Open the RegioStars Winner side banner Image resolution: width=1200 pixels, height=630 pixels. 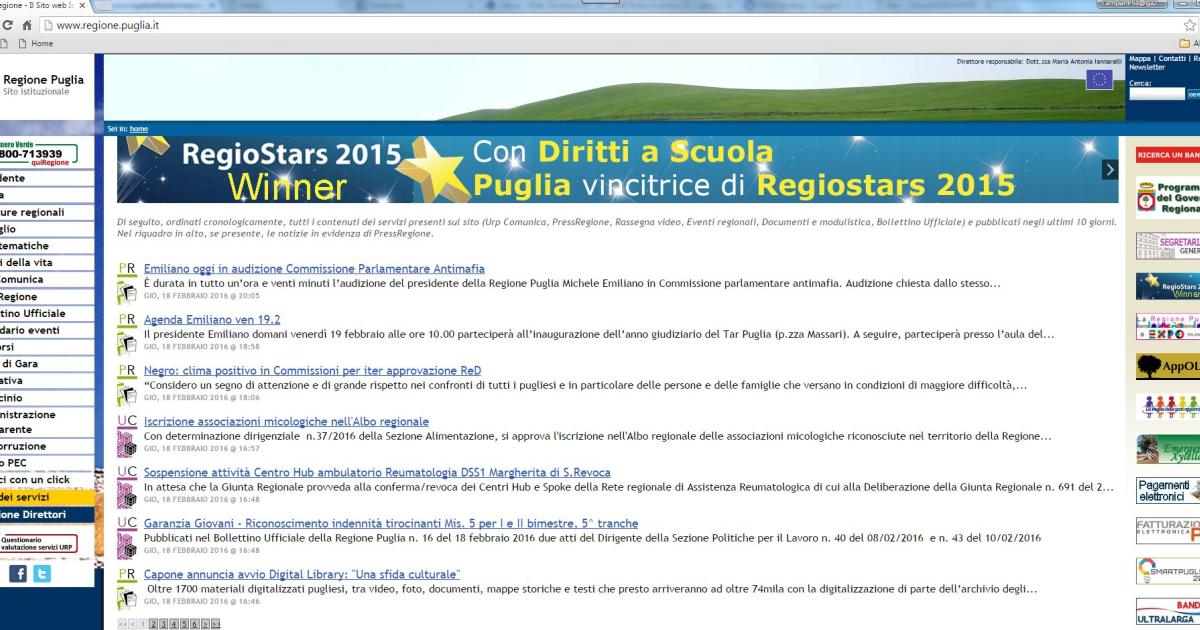1168,287
